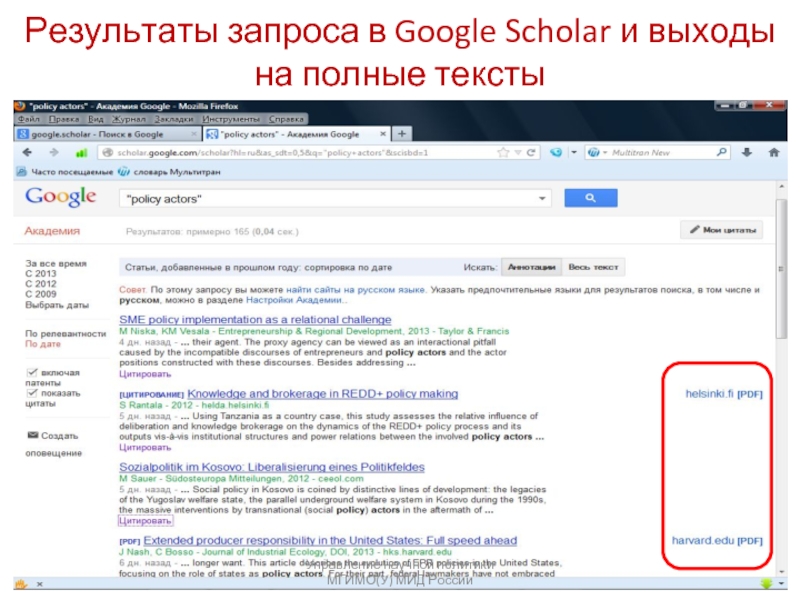Open a new tab with the plus button
This screenshot has width=800, height=600.
point(402,134)
